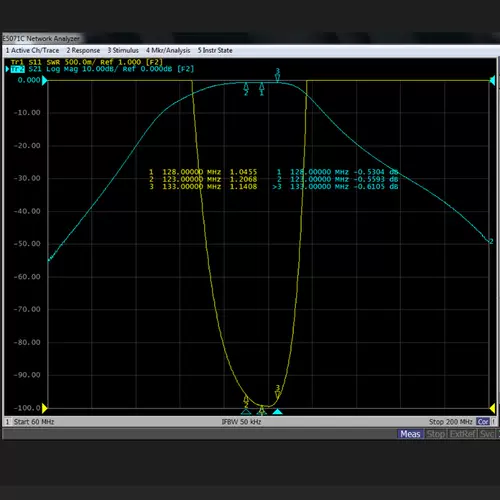The width and height of the screenshot is (500, 500).
Task: Click the yellow triangle beside -100.0
Action: pyautogui.click(x=45, y=408)
